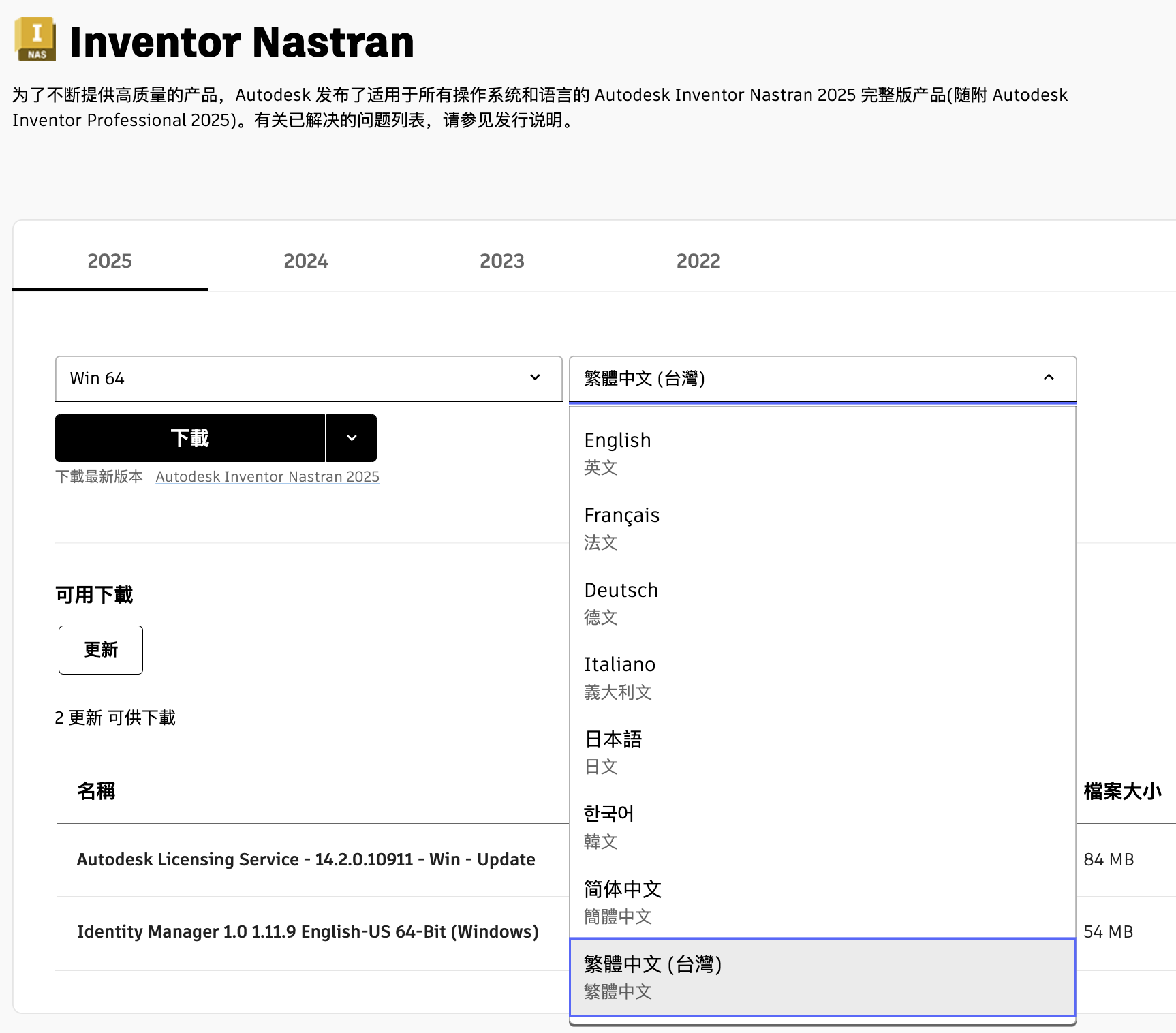Open the Autodesk Inventor Nastran 2025 link
The image size is (1176, 1033).
click(x=267, y=477)
